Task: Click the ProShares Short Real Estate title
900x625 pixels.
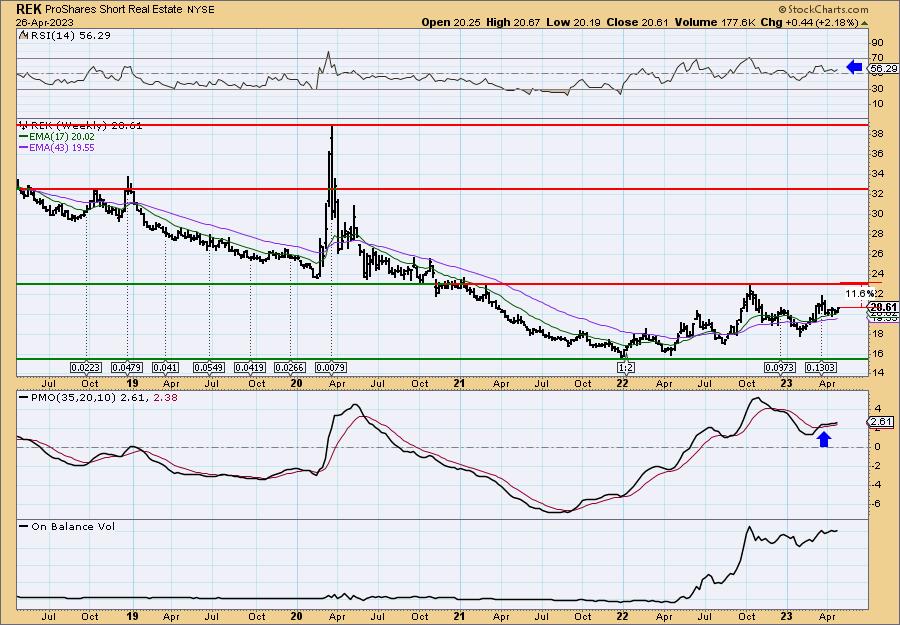Action: pyautogui.click(x=112, y=9)
